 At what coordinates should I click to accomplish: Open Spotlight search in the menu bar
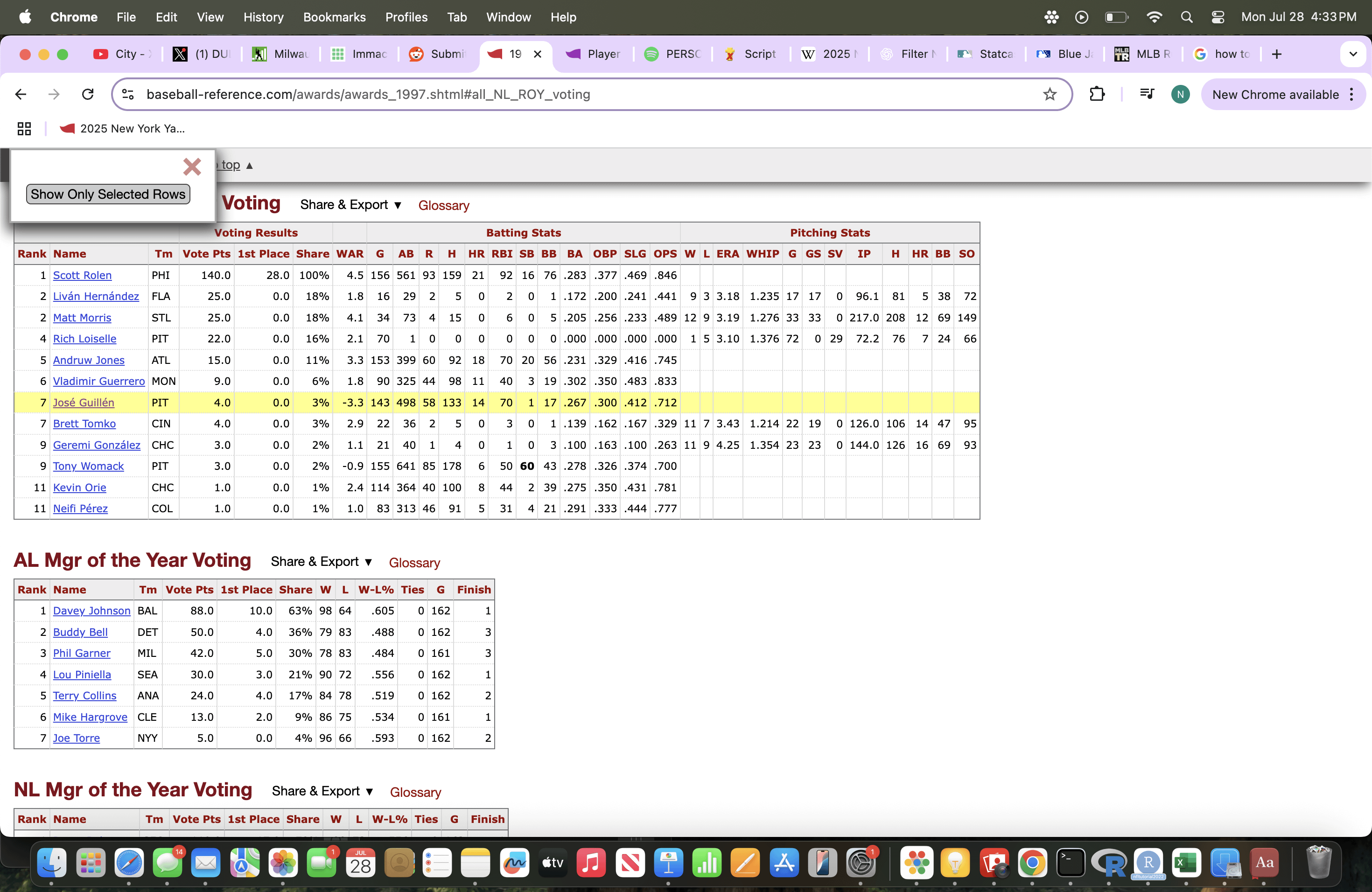(1186, 17)
